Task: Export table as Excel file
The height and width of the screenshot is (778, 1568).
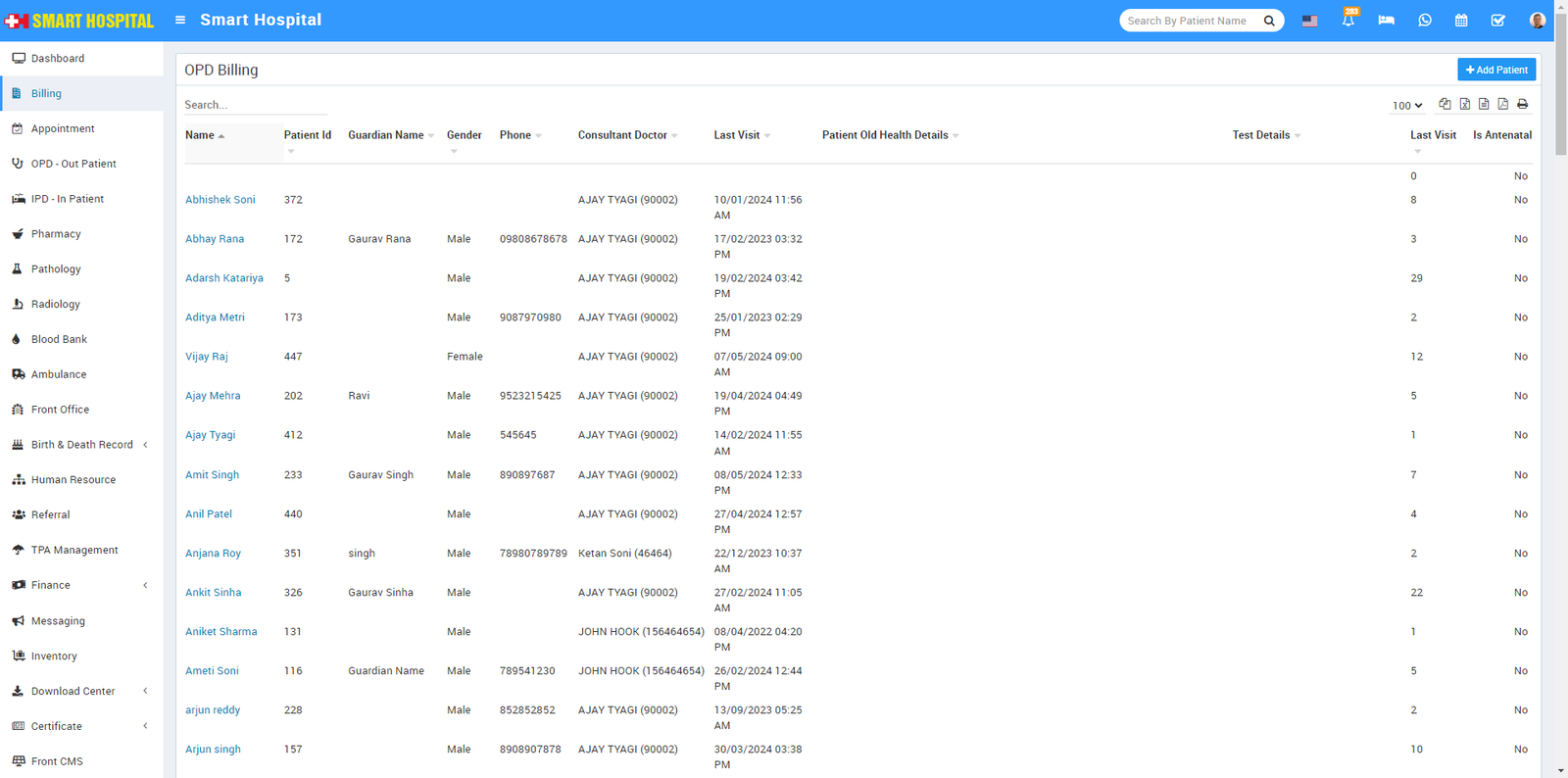Action: click(x=1464, y=104)
